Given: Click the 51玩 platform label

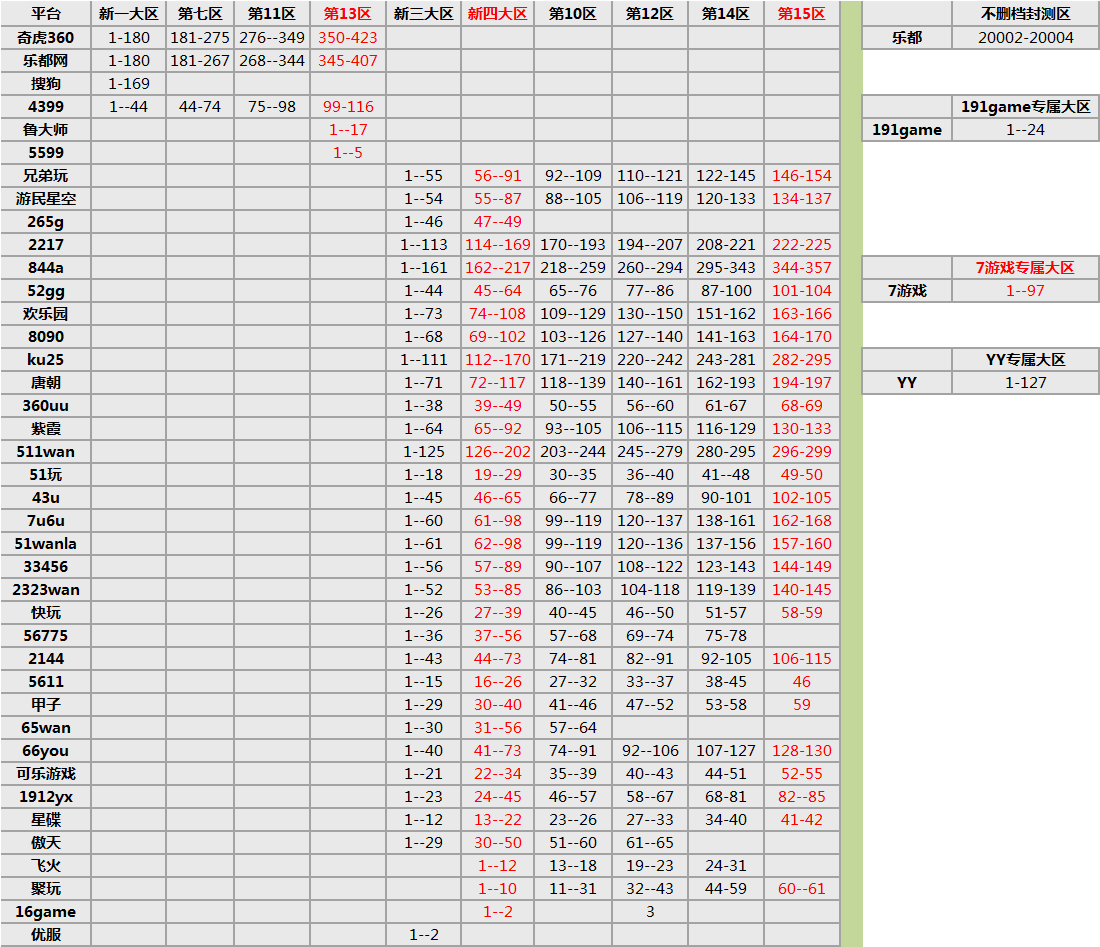Looking at the screenshot, I should (46, 475).
